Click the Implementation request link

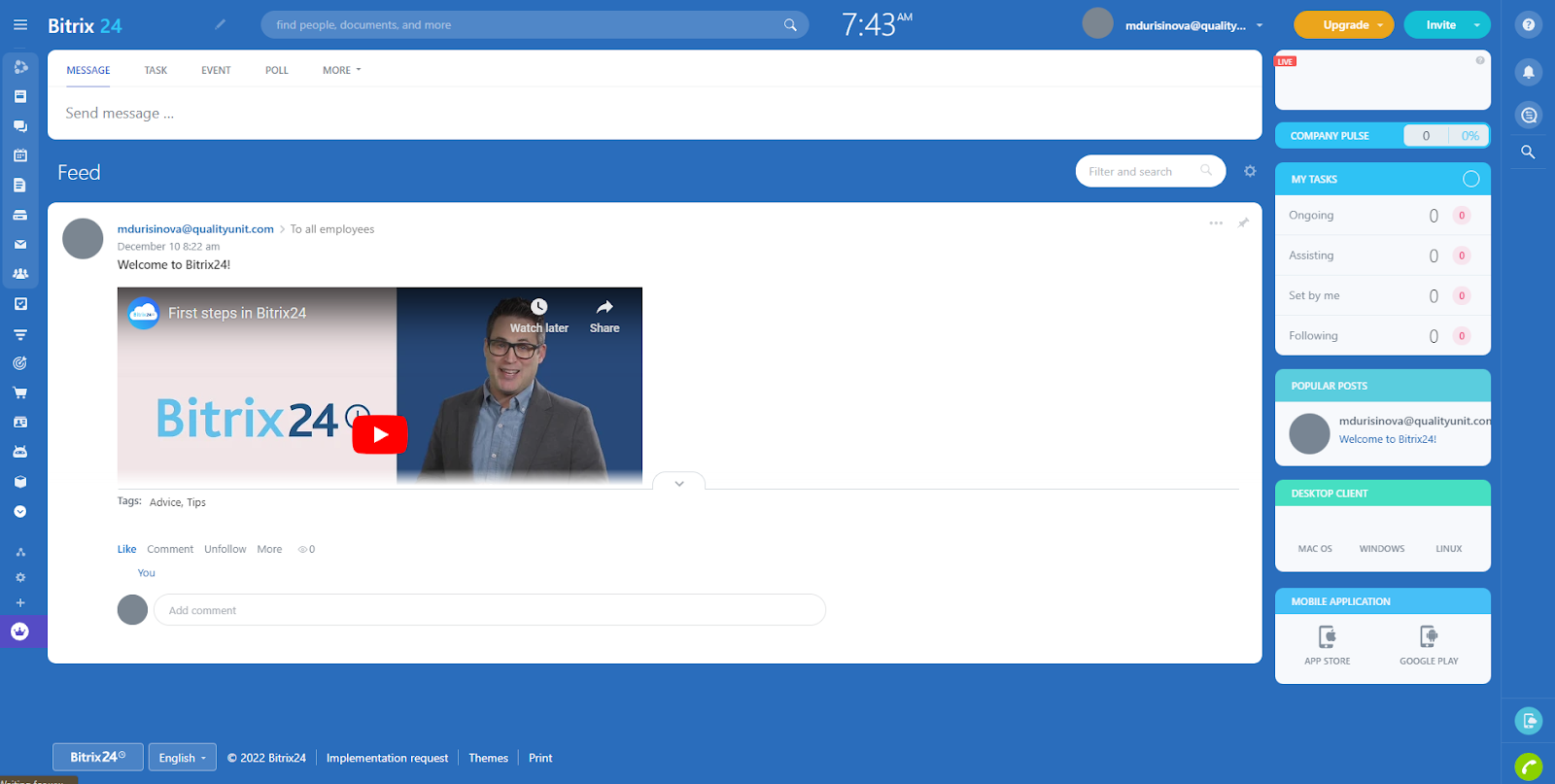[387, 758]
